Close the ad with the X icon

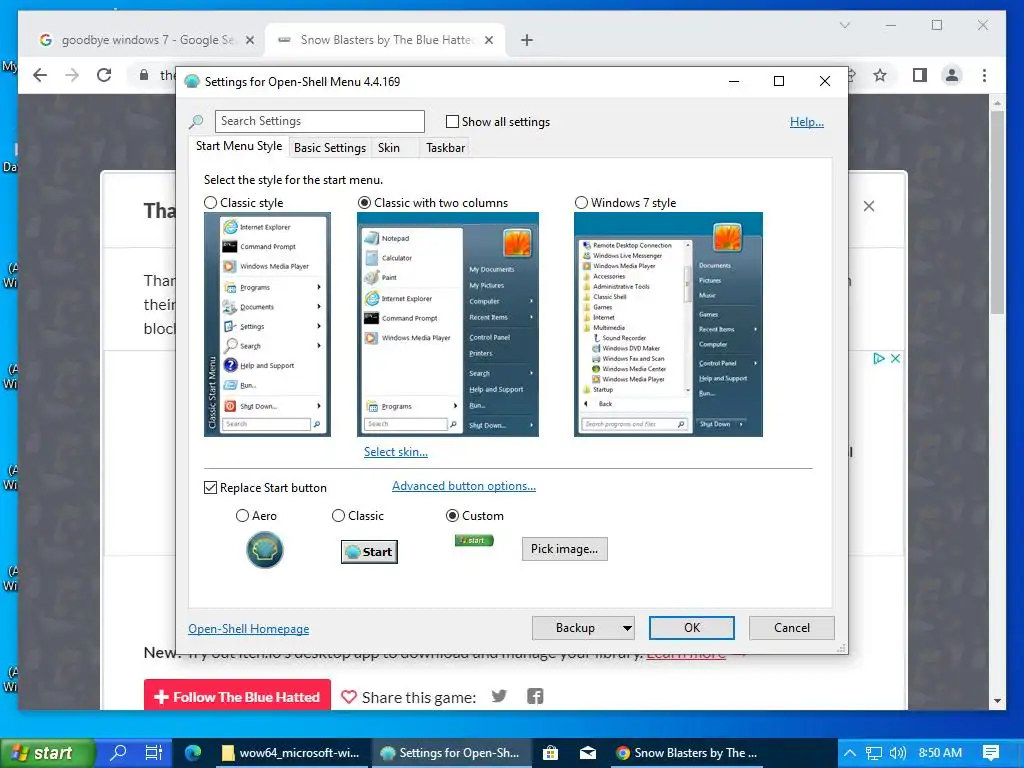point(895,358)
